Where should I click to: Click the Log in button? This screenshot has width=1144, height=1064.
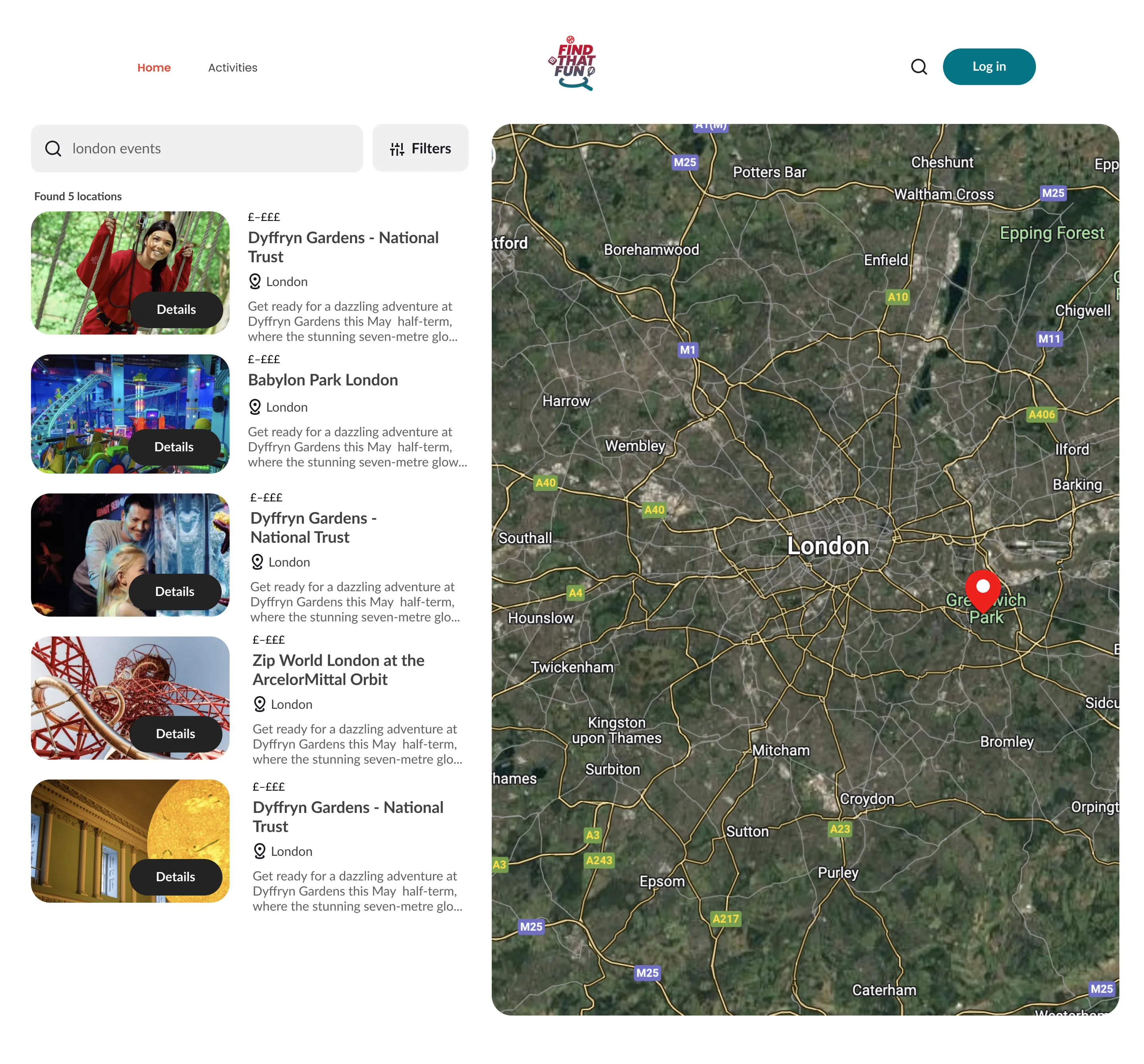tap(989, 67)
